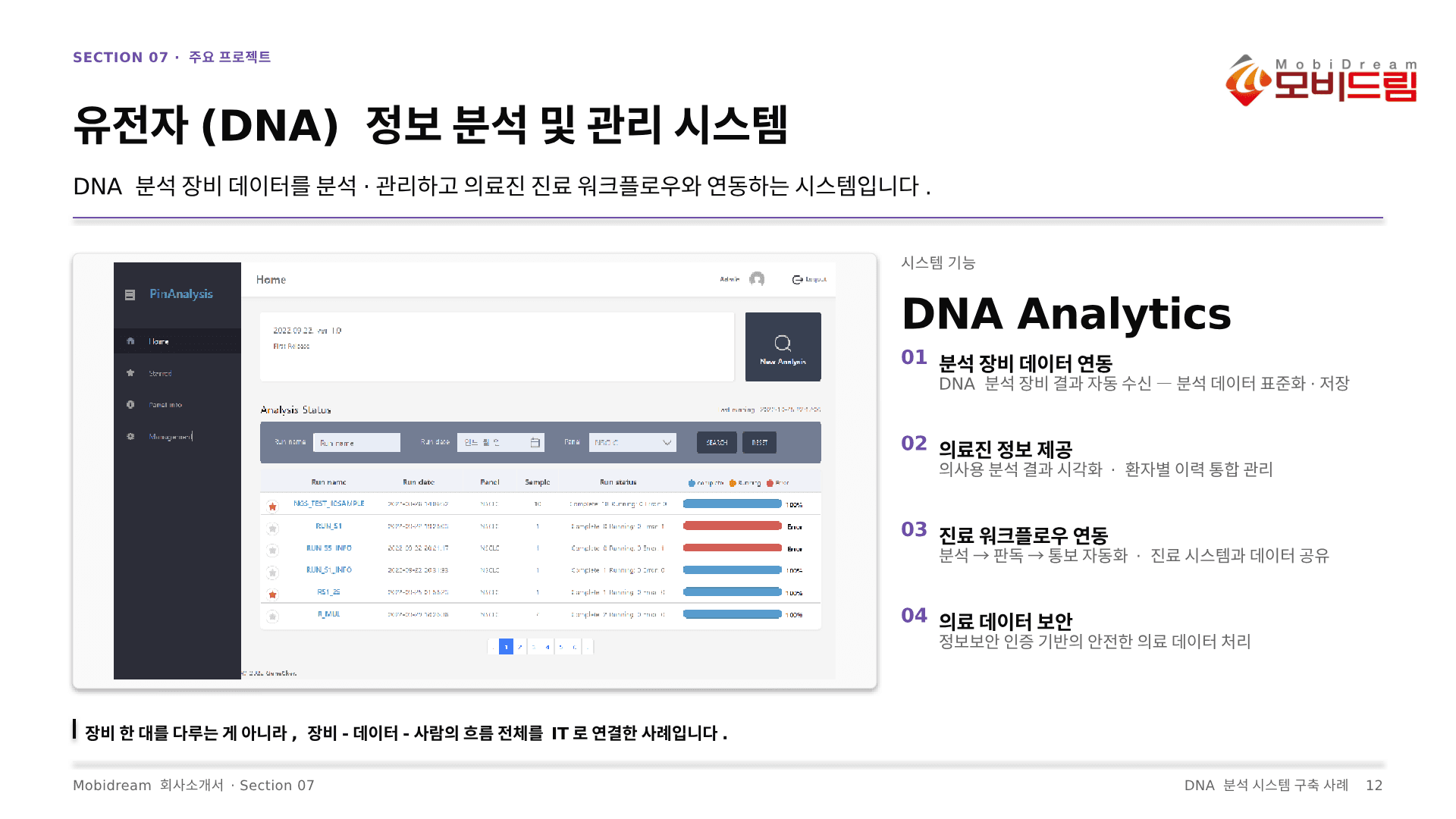
Task: Click the orange Running legend dot
Action: point(733,483)
